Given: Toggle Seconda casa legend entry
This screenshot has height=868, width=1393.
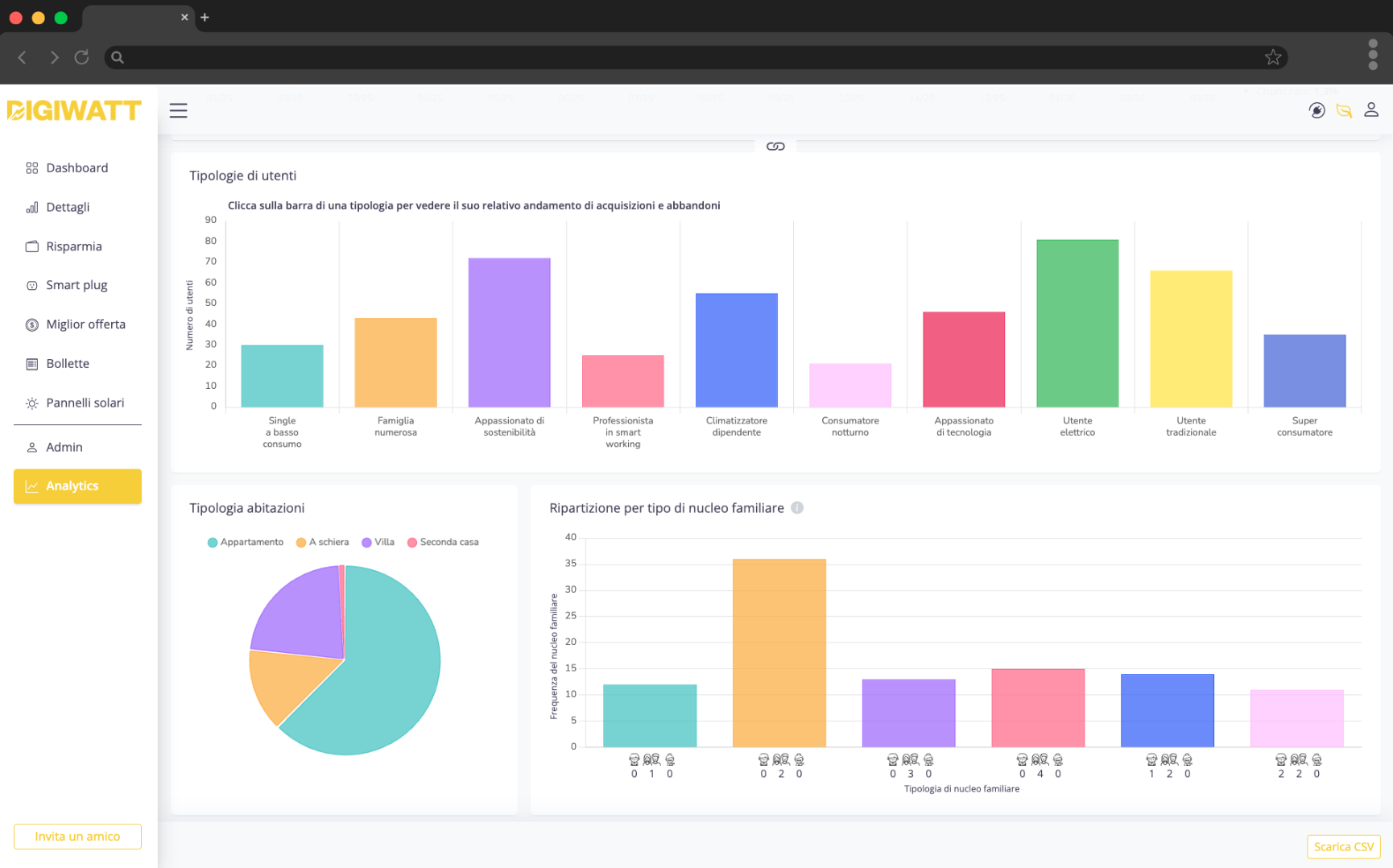Looking at the screenshot, I should tap(443, 543).
